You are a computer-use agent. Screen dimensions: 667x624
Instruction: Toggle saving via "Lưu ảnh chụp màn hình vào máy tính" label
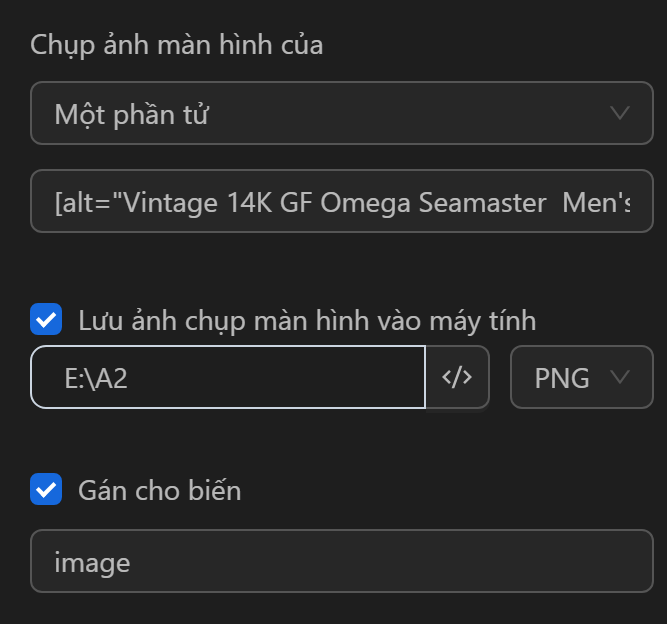click(x=306, y=321)
